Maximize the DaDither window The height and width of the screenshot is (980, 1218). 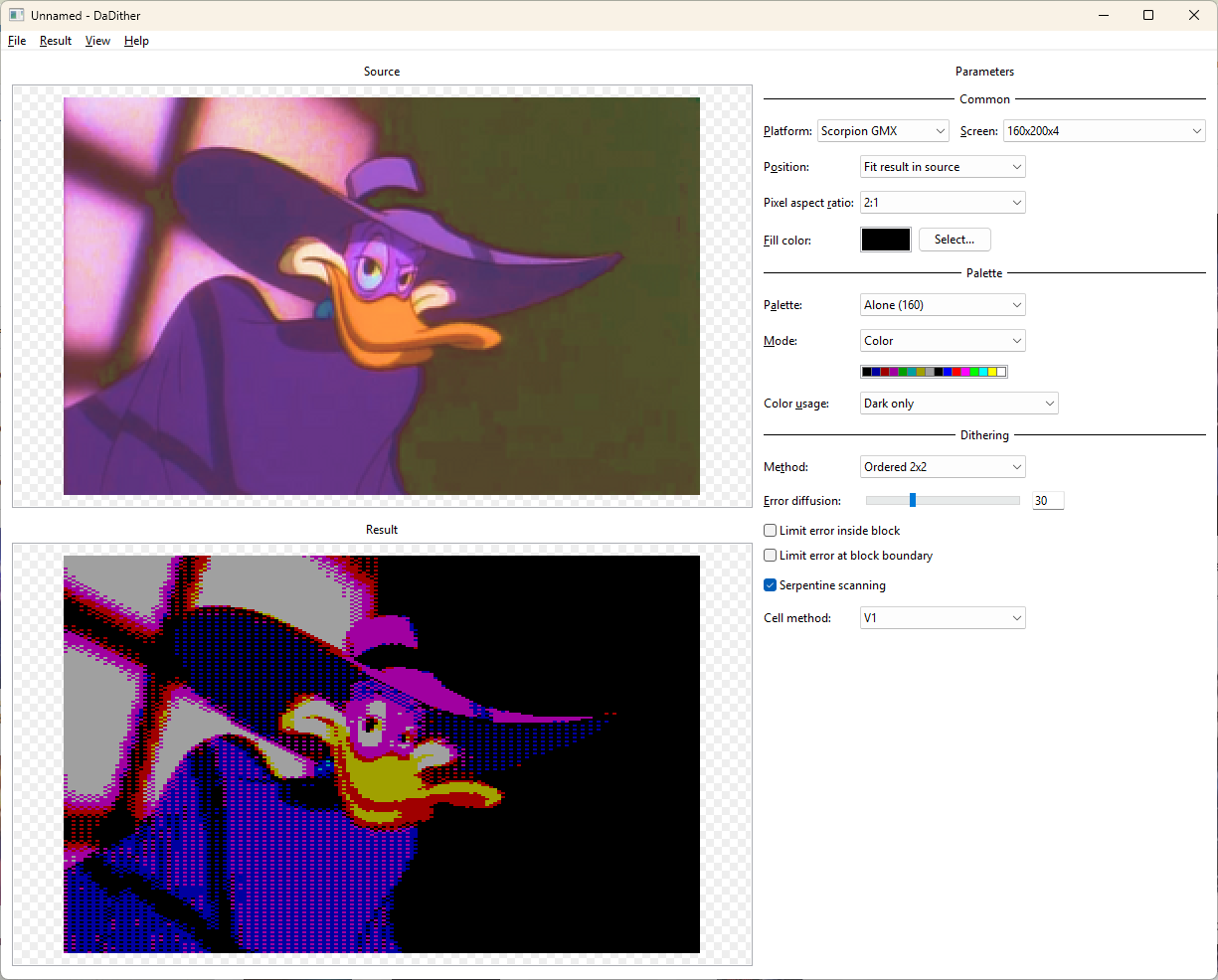point(1148,15)
